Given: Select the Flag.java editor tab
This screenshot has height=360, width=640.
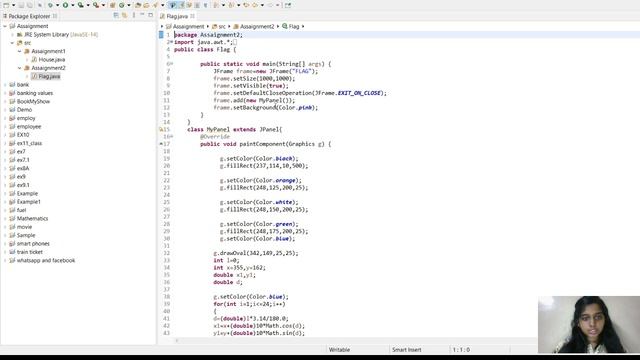Looking at the screenshot, I should (x=177, y=16).
